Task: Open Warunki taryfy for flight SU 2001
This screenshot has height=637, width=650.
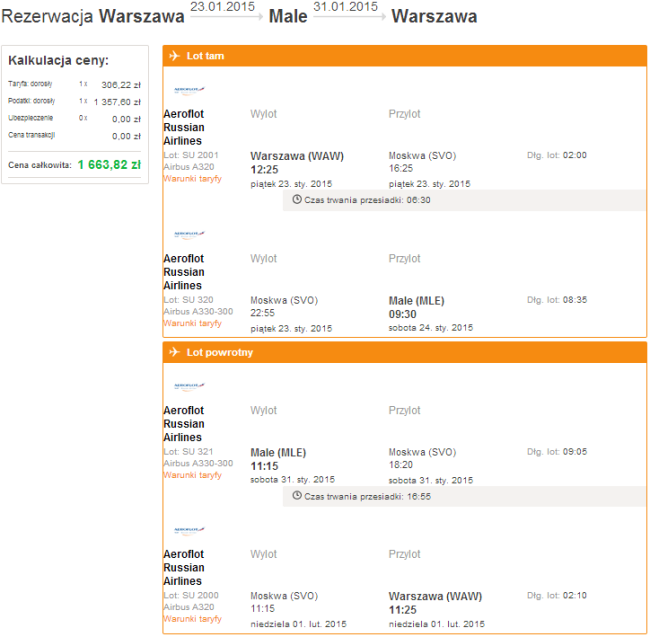Action: (x=192, y=179)
